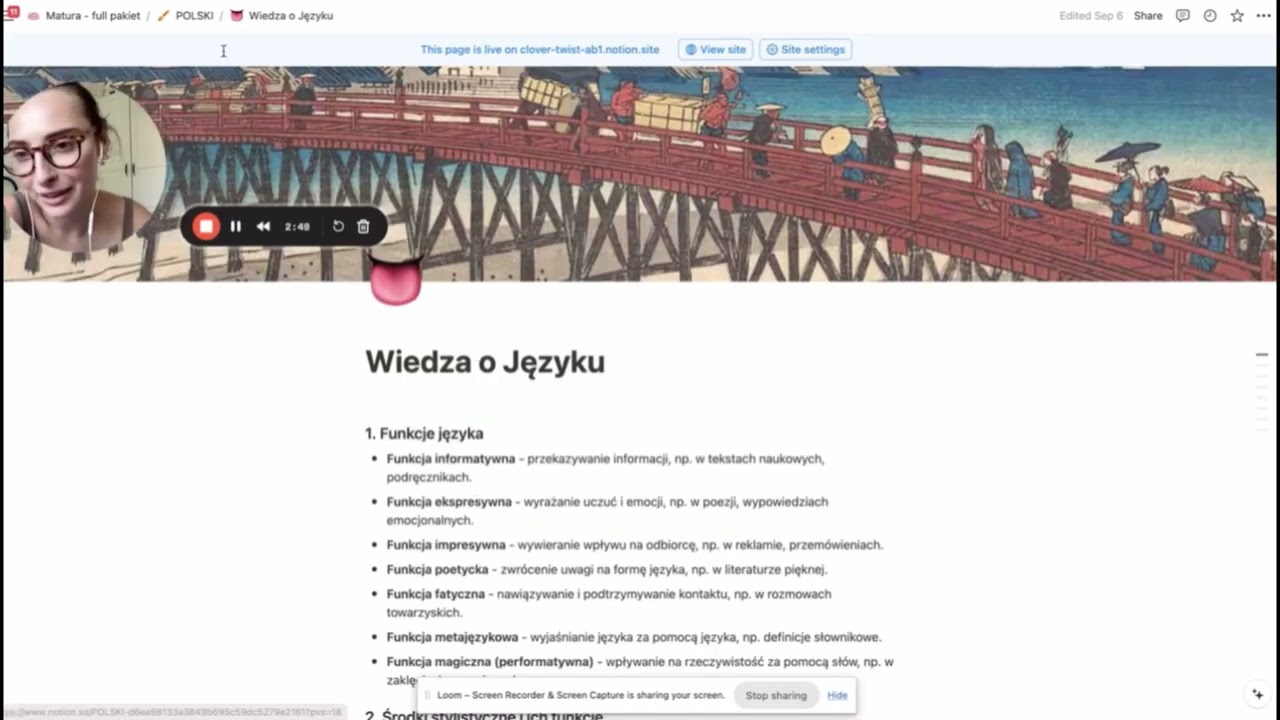Click the View site button
Image resolution: width=1280 pixels, height=720 pixels.
pyautogui.click(x=715, y=49)
